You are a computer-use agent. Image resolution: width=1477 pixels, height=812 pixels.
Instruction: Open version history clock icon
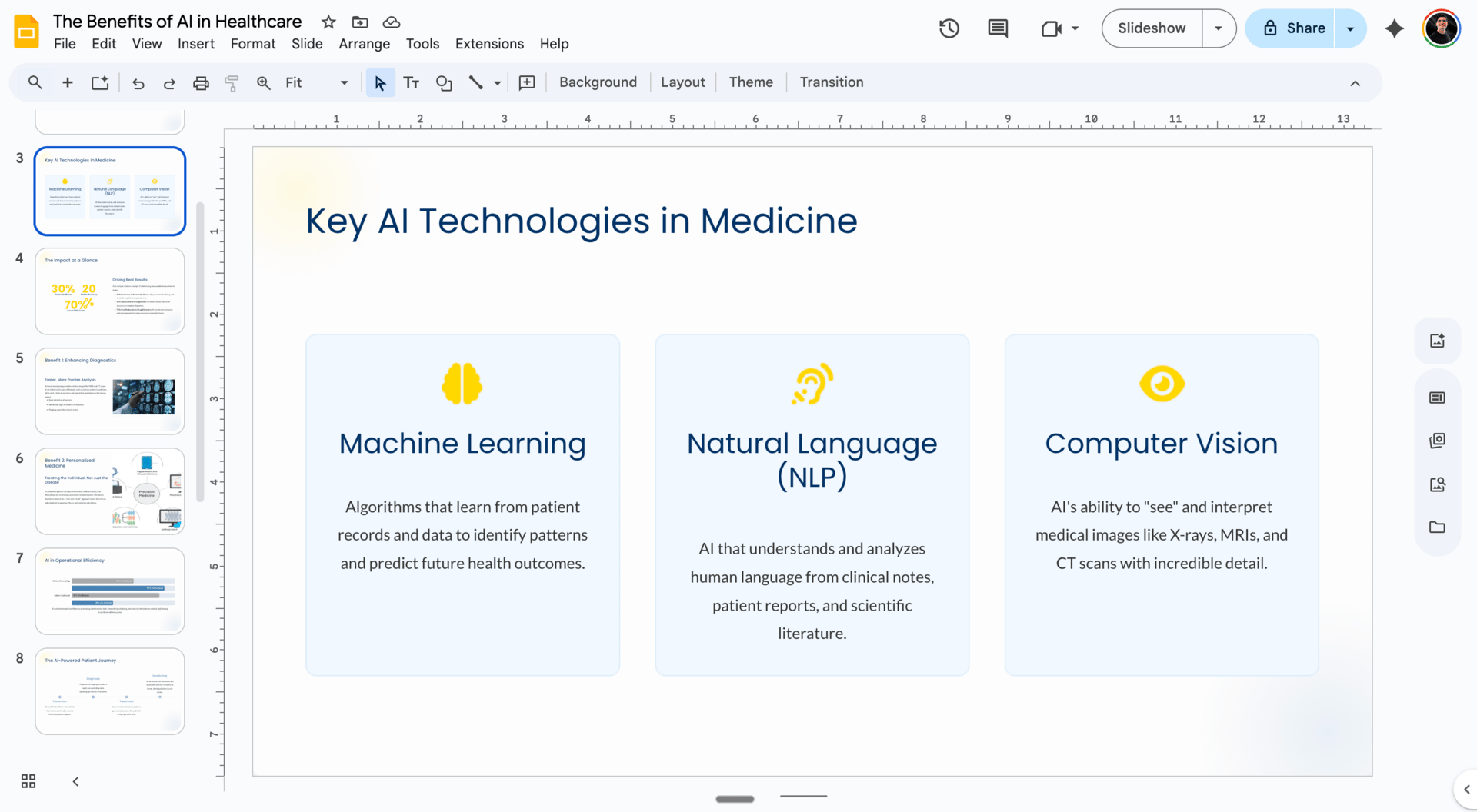click(x=949, y=28)
